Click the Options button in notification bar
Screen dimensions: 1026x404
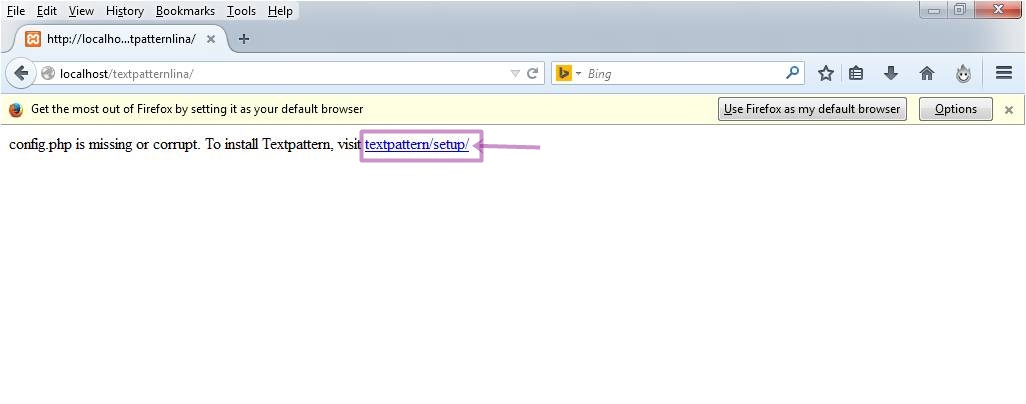(x=955, y=109)
